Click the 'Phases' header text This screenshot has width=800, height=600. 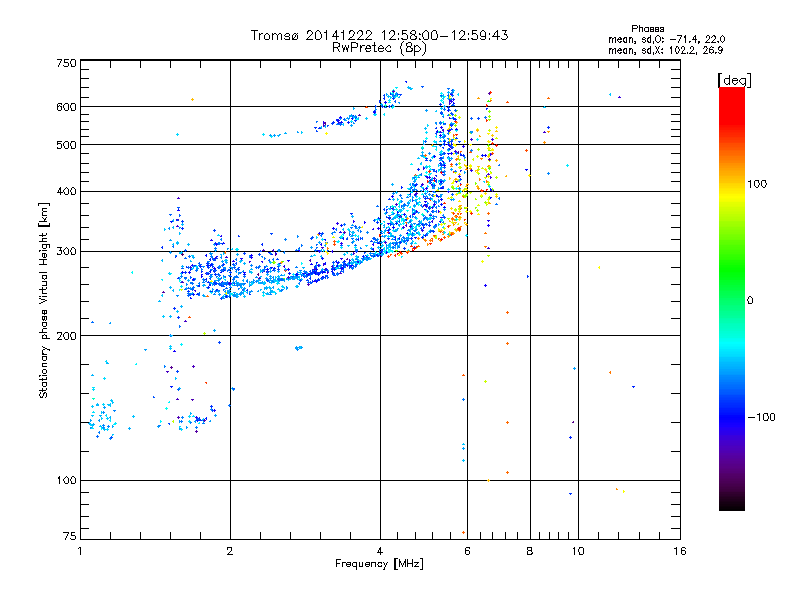[x=647, y=29]
